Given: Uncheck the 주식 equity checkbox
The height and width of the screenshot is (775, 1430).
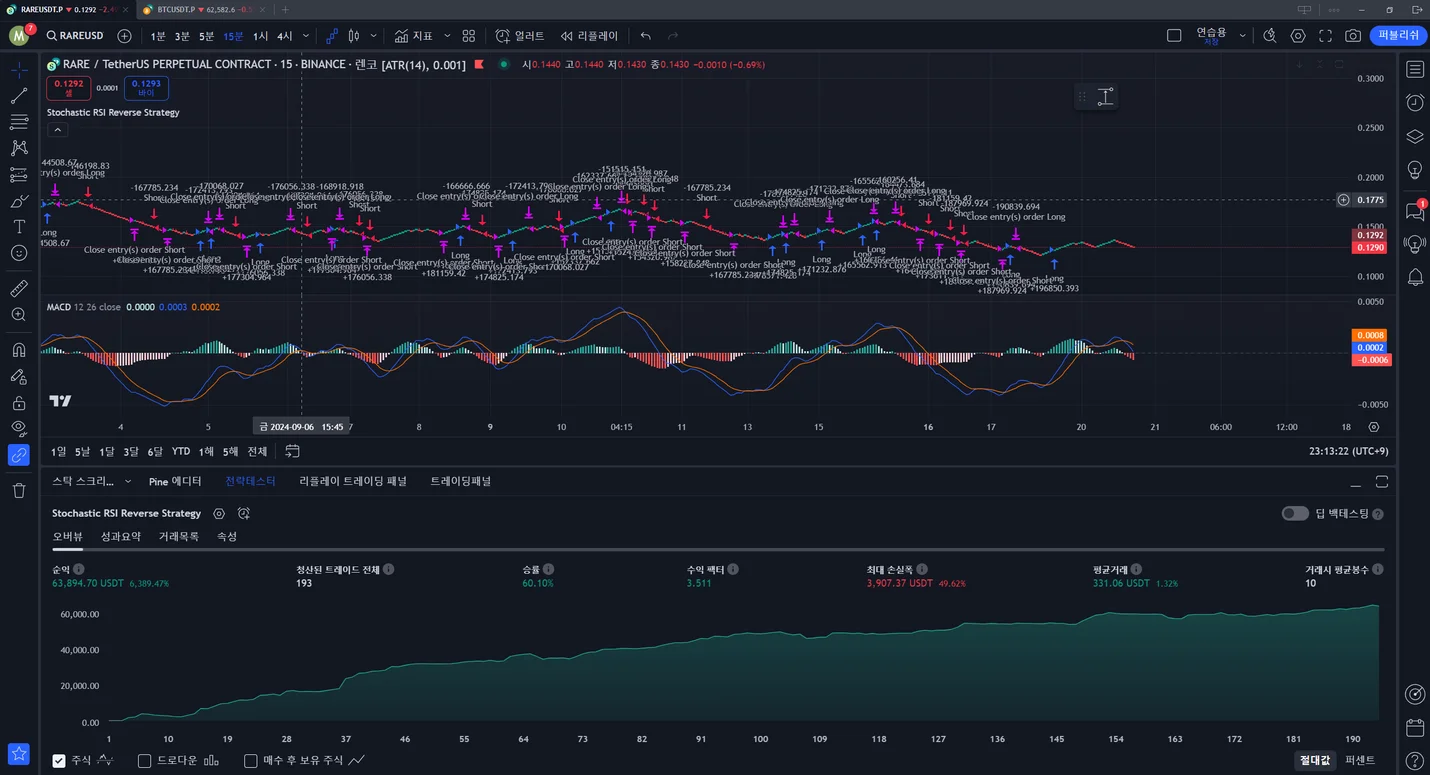Looking at the screenshot, I should 59,760.
